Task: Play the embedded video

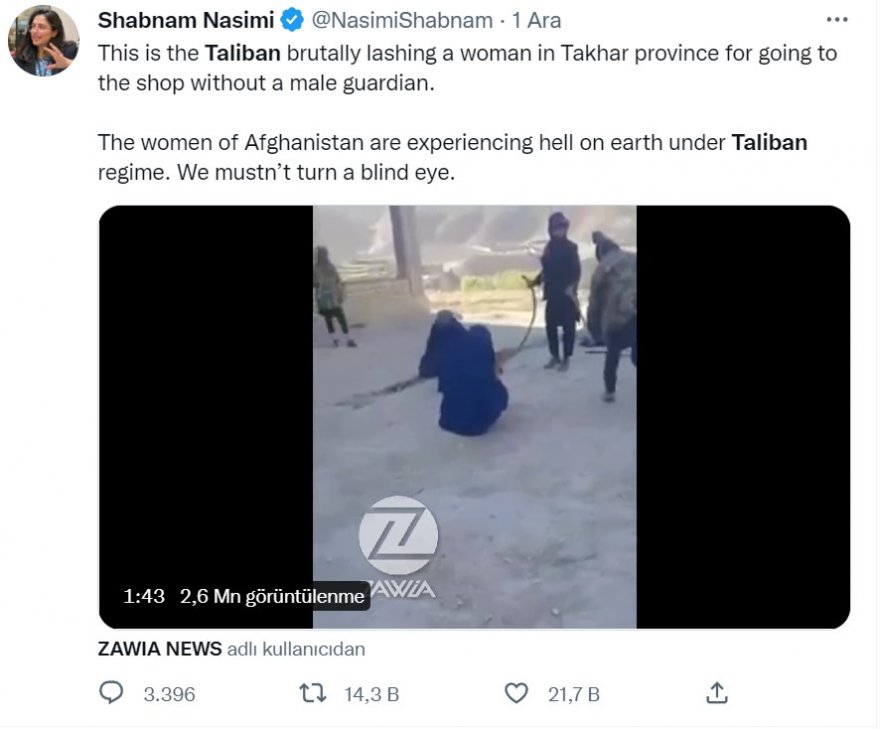Action: tap(474, 417)
